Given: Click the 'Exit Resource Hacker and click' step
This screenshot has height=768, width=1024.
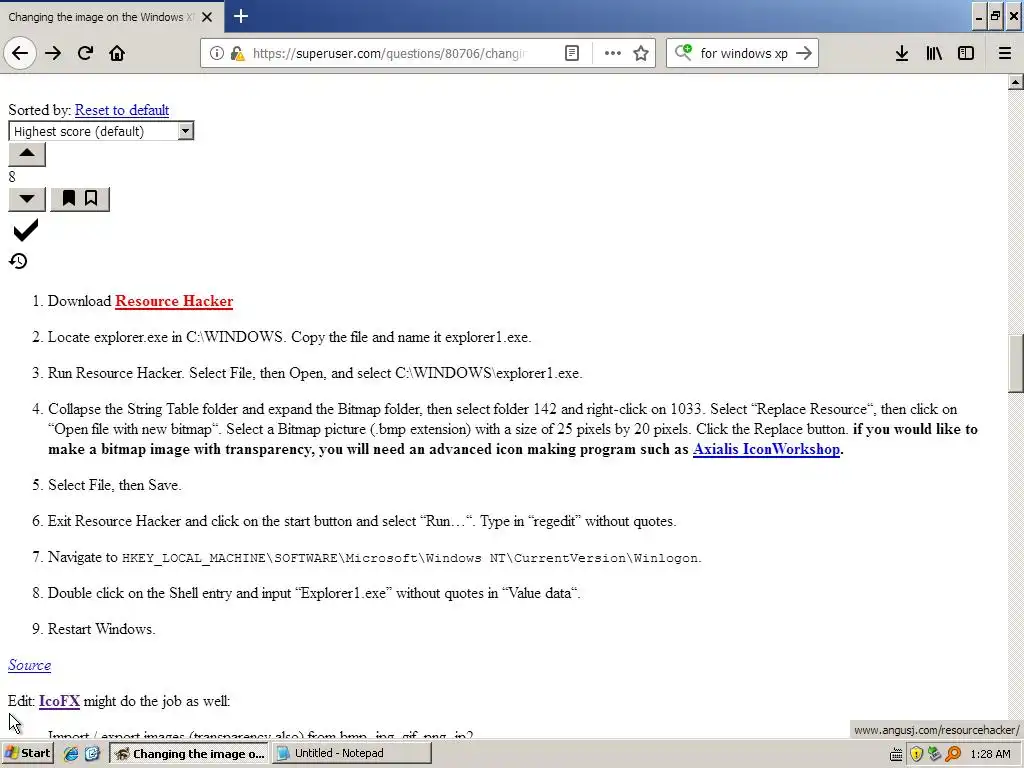Looking at the screenshot, I should (x=362, y=521).
